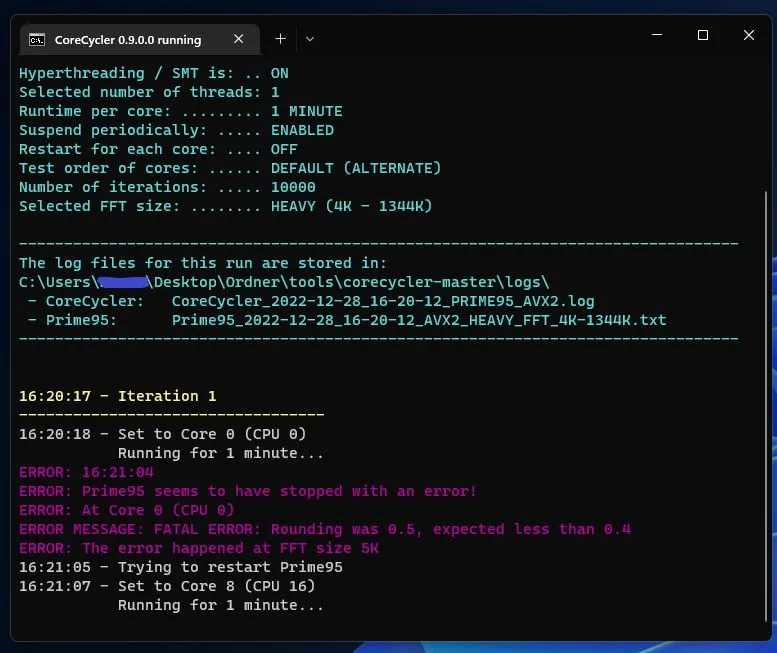Click 'Test order of cores' DEFAULT (ALTERNATE) line
Viewport: 777px width, 653px height.
[230, 168]
